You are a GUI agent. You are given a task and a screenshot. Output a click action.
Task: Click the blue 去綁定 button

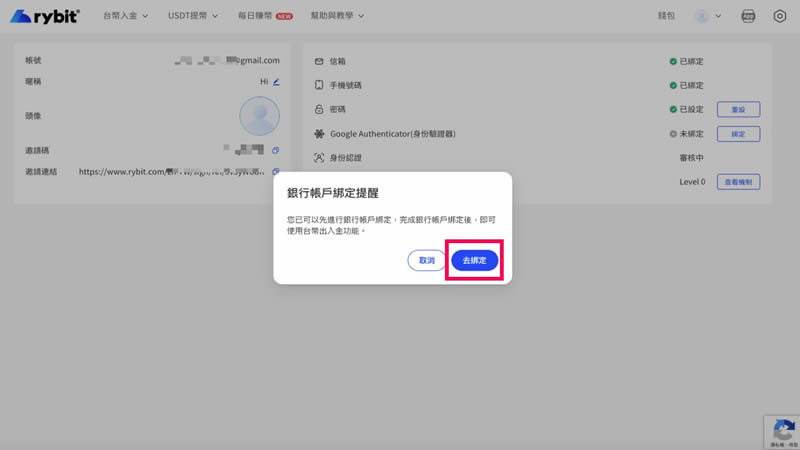coord(474,260)
